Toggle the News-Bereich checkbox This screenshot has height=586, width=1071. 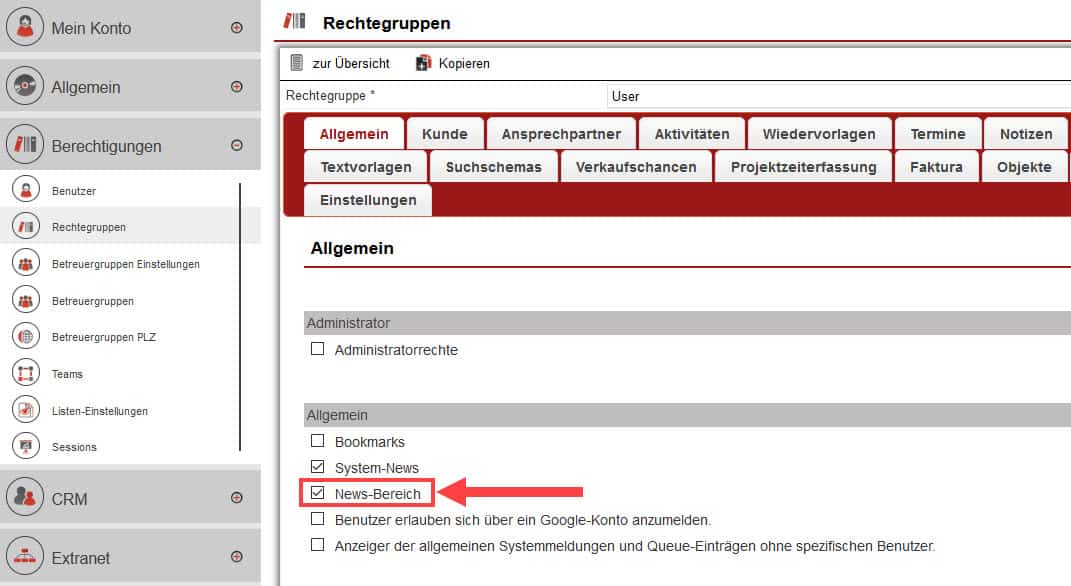318,493
